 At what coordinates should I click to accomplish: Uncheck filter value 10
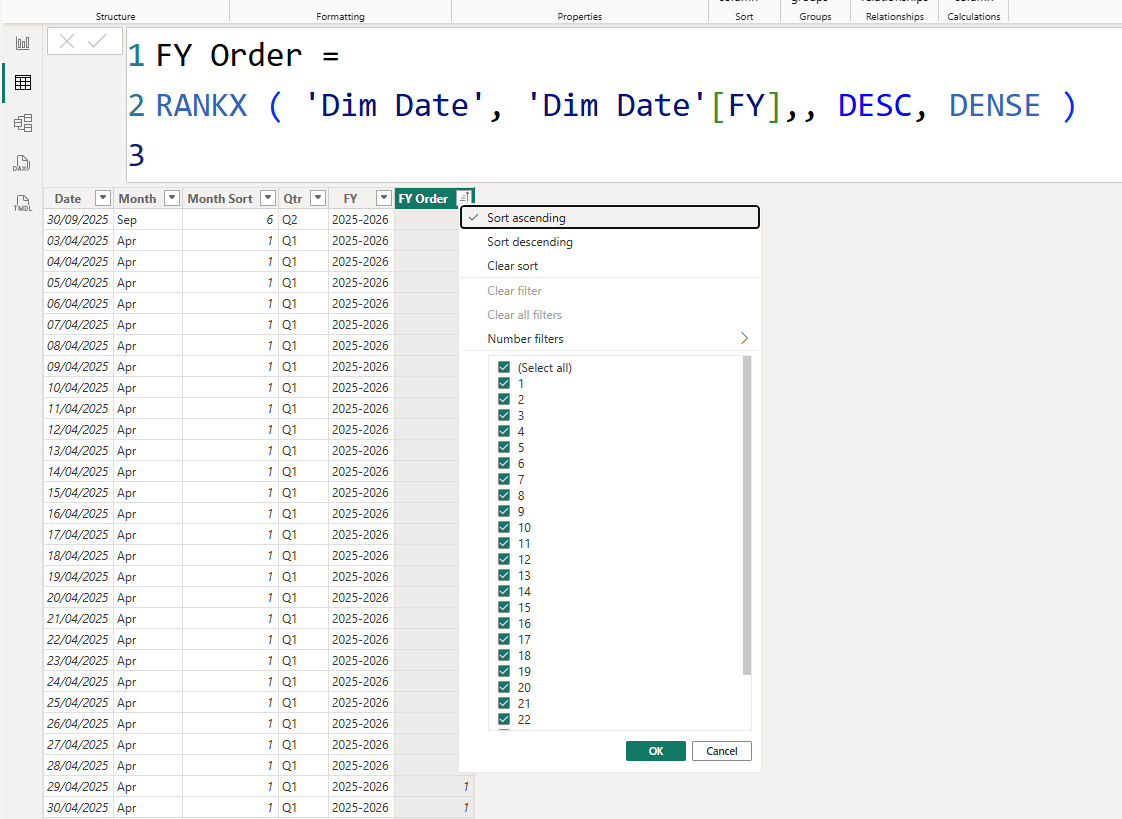(504, 527)
